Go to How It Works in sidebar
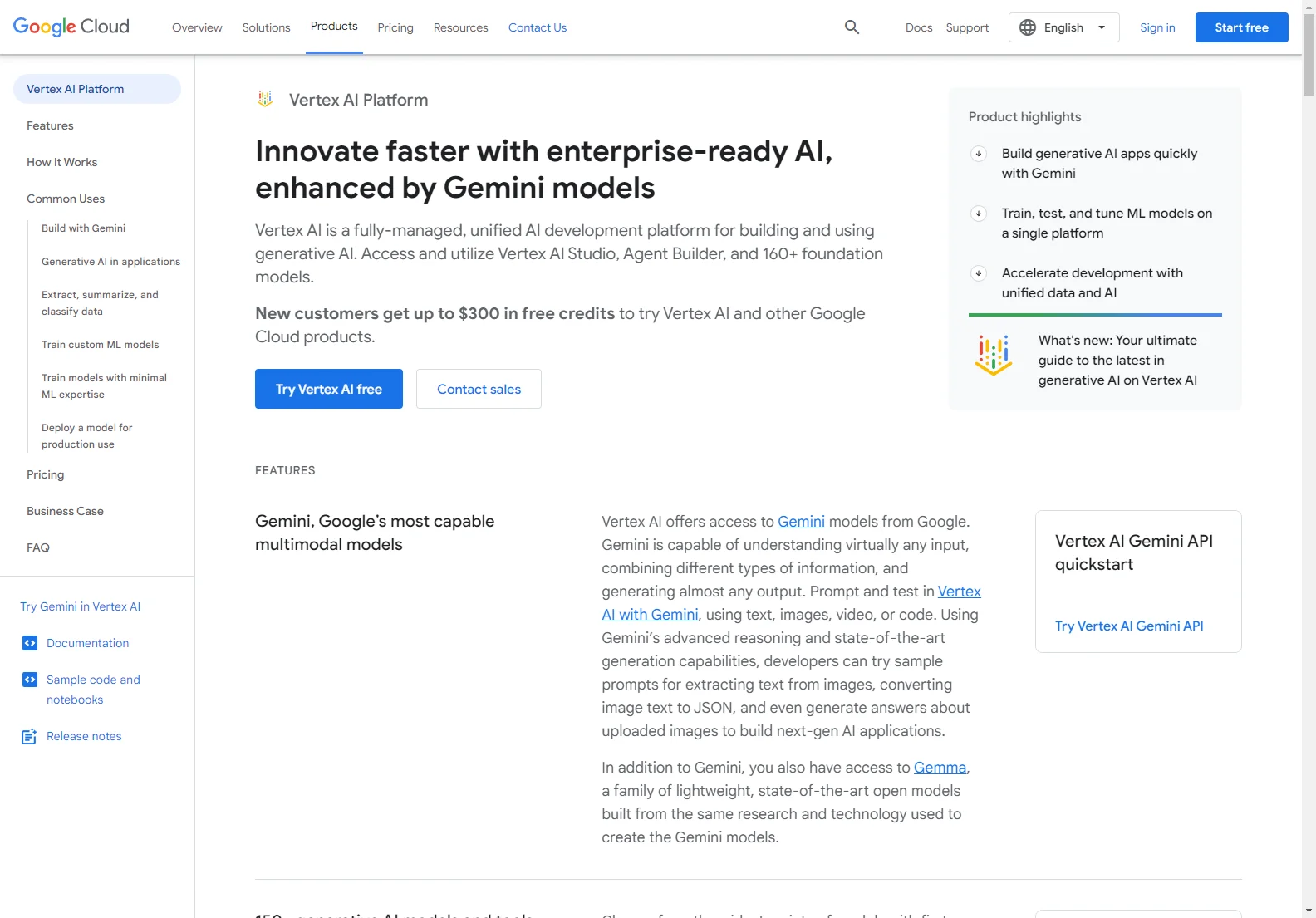The image size is (1316, 918). (x=62, y=162)
